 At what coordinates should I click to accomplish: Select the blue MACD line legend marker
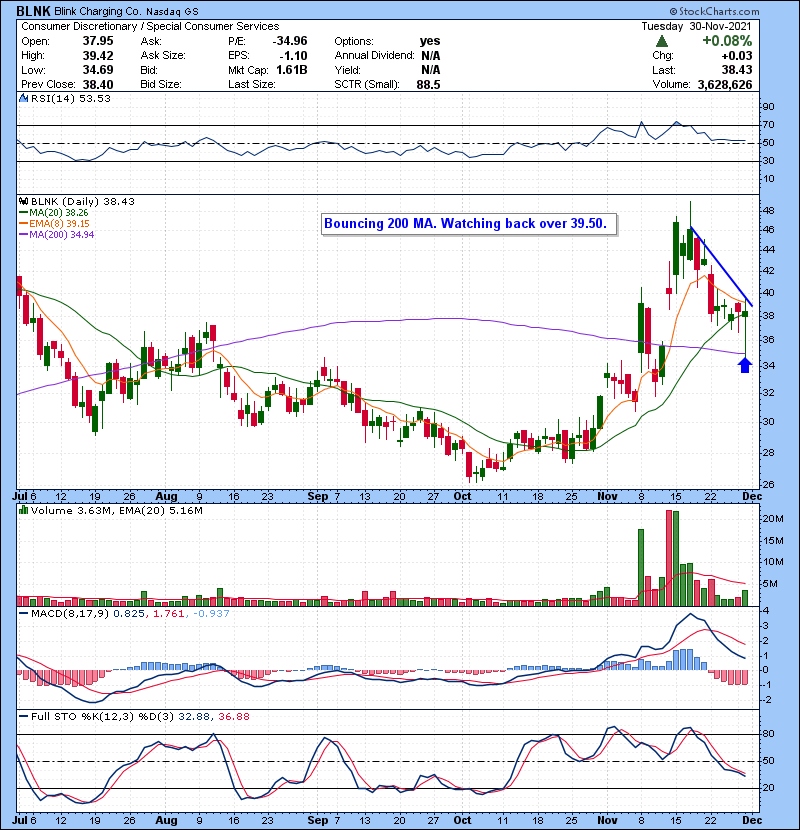point(23,614)
